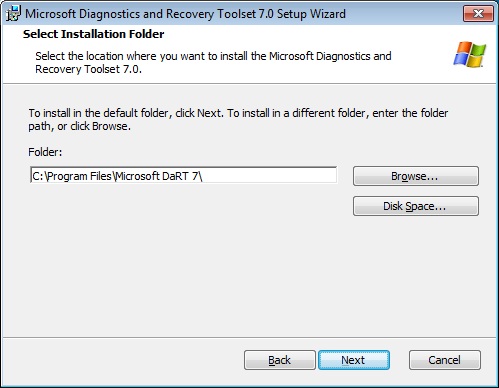Screen dimensions: 499x388
Task: Click the default folder instruction paragraph
Action: pos(238,119)
